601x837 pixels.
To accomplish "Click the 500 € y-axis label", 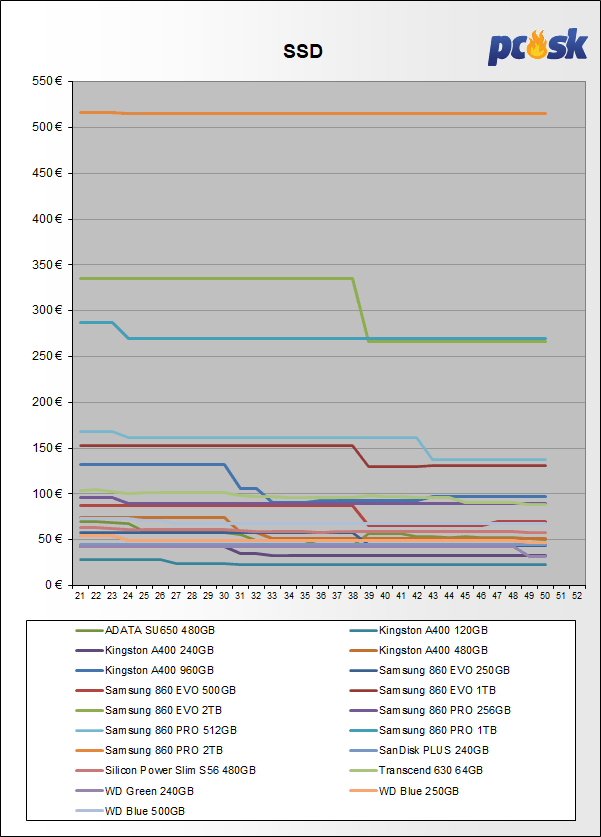I will 47,127.
